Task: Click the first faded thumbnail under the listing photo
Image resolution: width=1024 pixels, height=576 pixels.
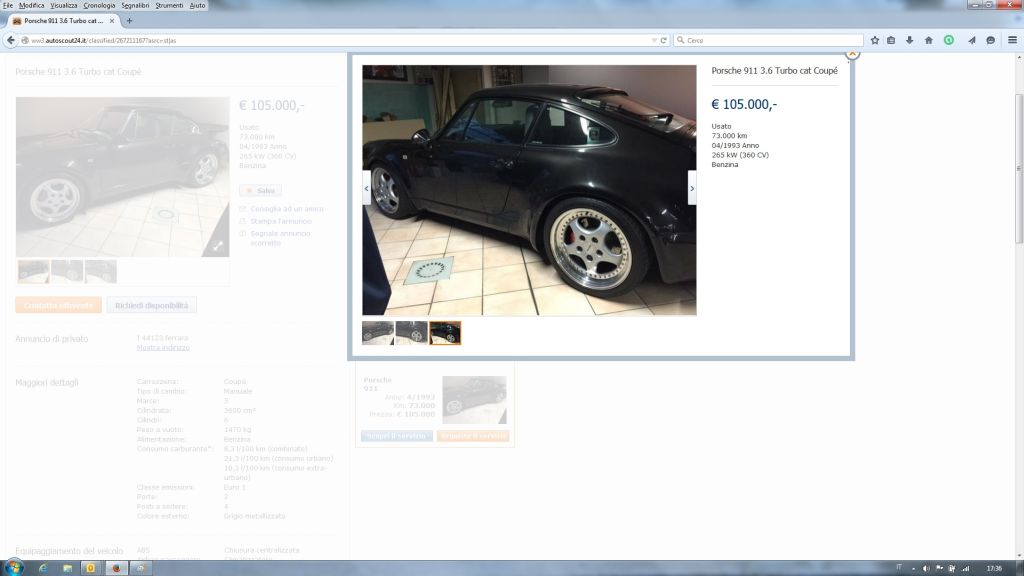Action: point(33,271)
